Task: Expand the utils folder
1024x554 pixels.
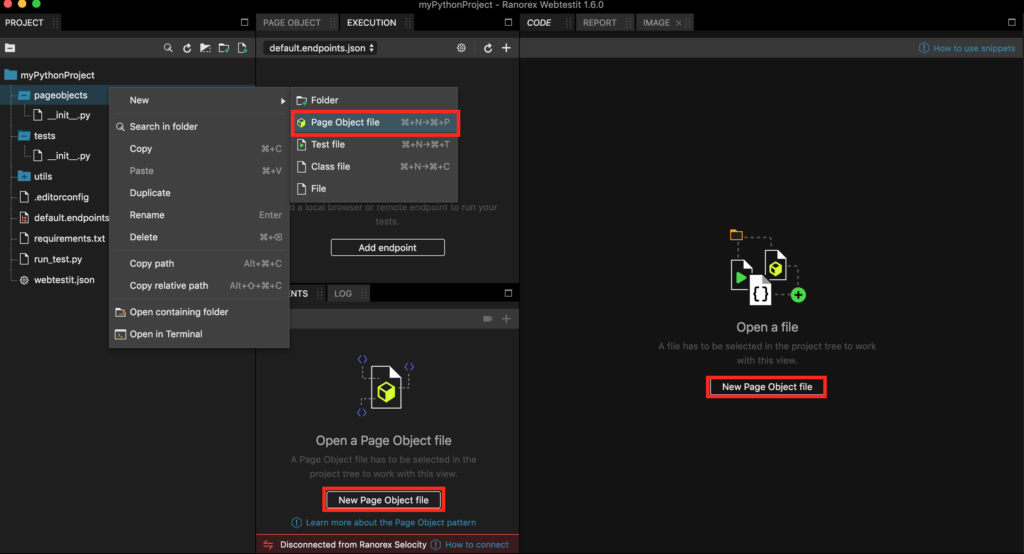Action: point(24,176)
